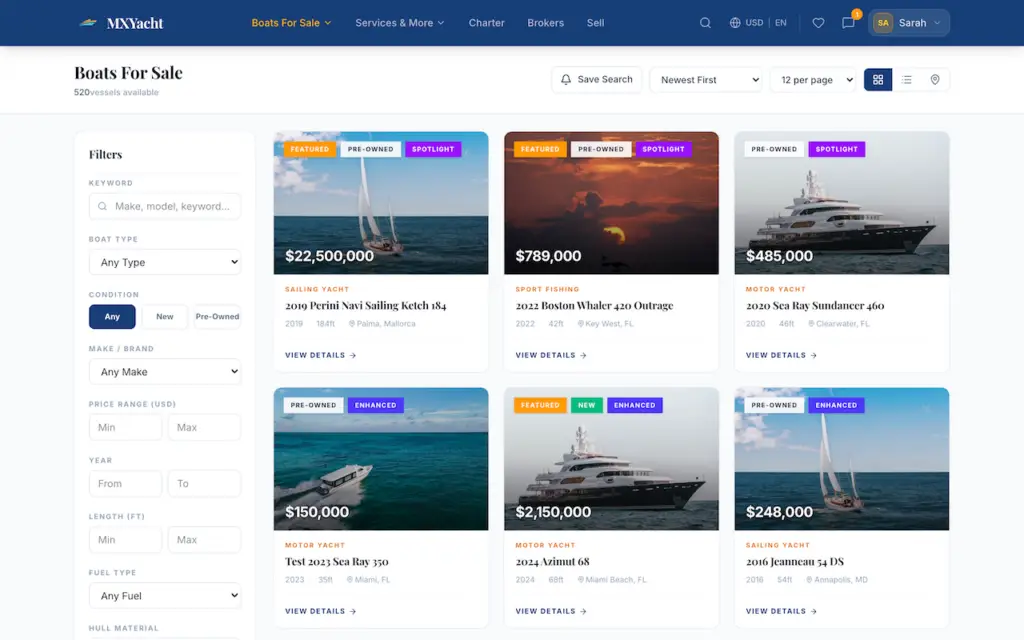Open Sell nav item

(596, 23)
